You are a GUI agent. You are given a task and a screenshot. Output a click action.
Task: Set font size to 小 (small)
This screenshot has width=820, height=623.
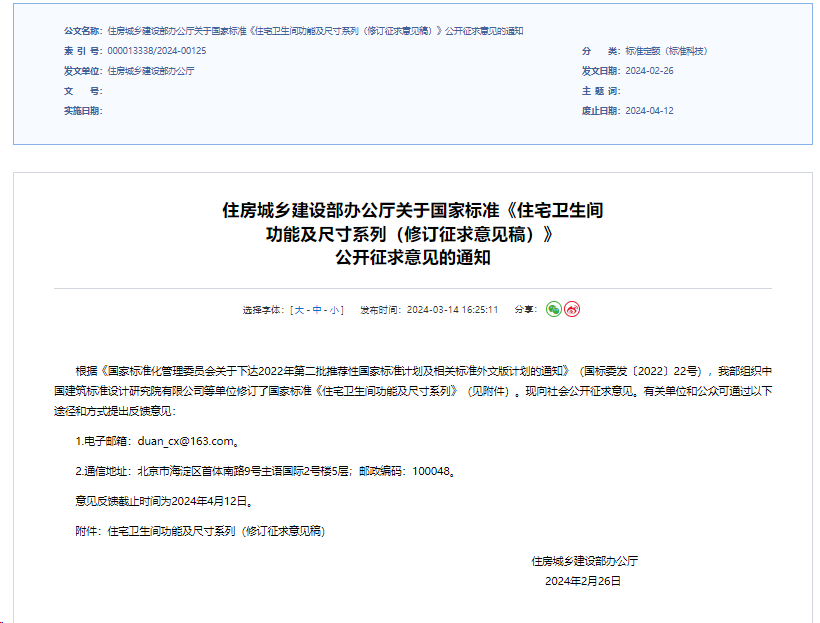pos(334,310)
